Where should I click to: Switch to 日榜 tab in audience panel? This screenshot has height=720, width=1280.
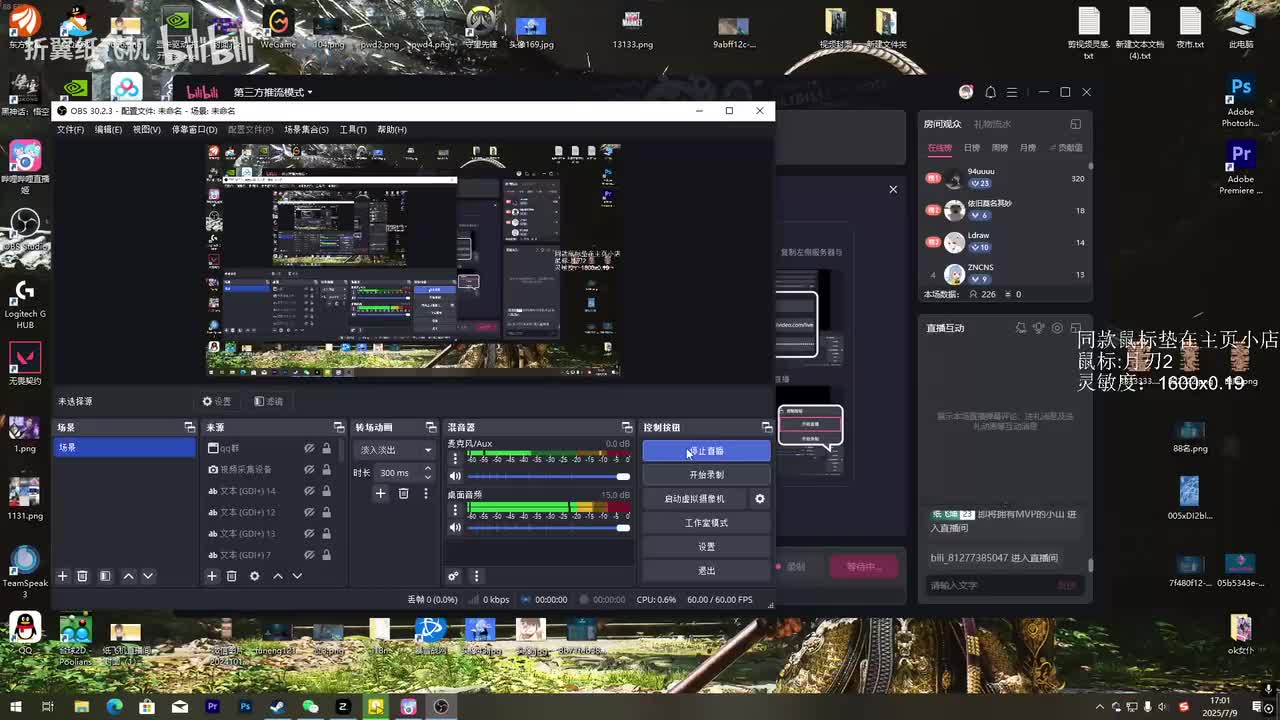tap(972, 148)
